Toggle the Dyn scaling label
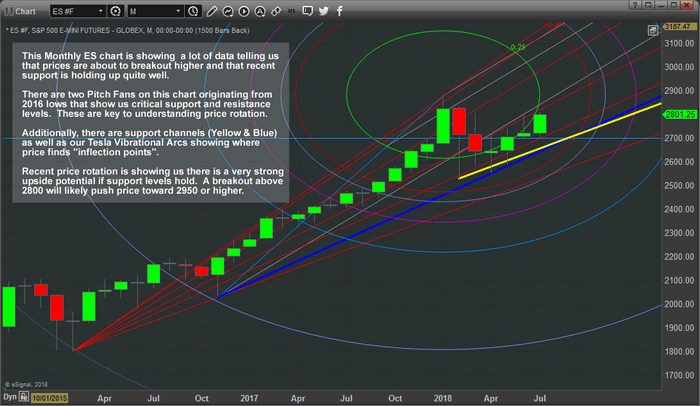The height and width of the screenshot is (406, 700). [x=10, y=397]
